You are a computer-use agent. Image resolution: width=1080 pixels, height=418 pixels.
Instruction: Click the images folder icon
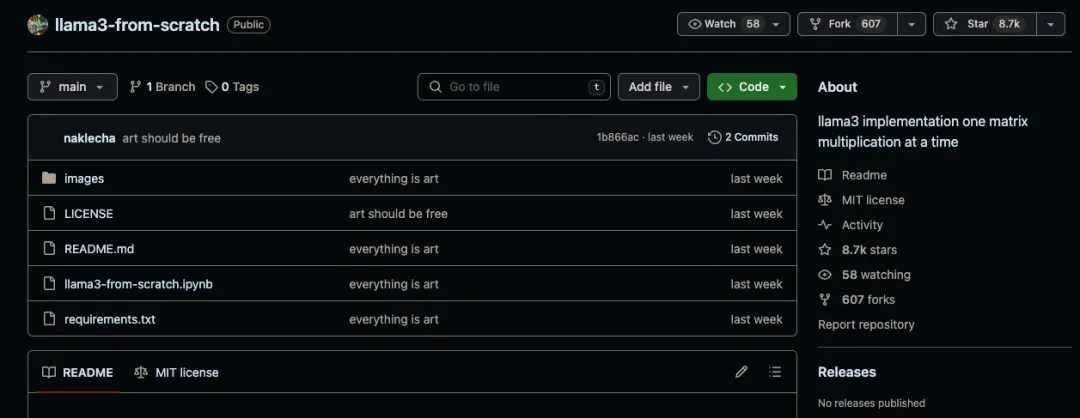click(x=48, y=178)
